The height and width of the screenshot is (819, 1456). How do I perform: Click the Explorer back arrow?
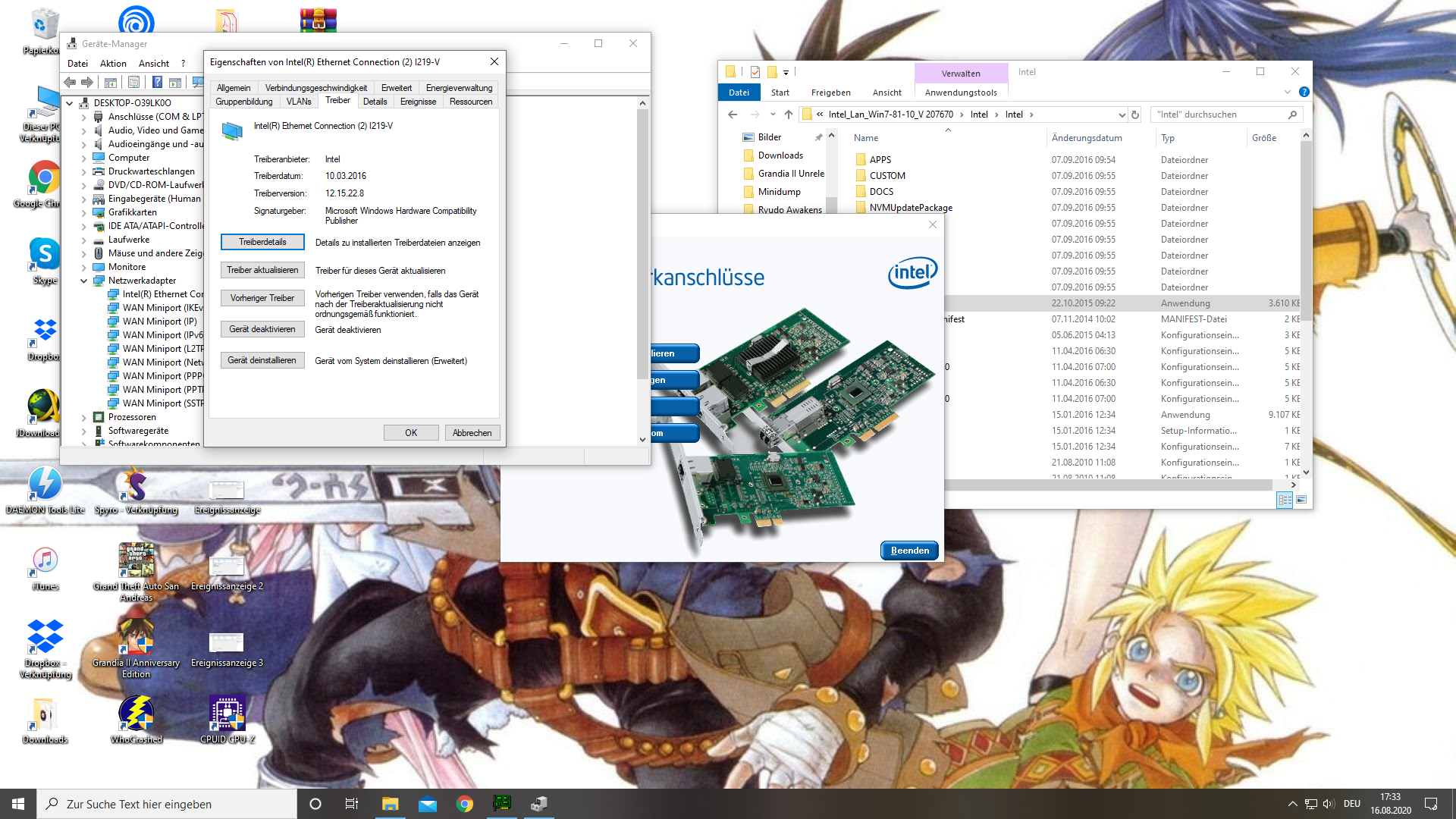tap(733, 115)
